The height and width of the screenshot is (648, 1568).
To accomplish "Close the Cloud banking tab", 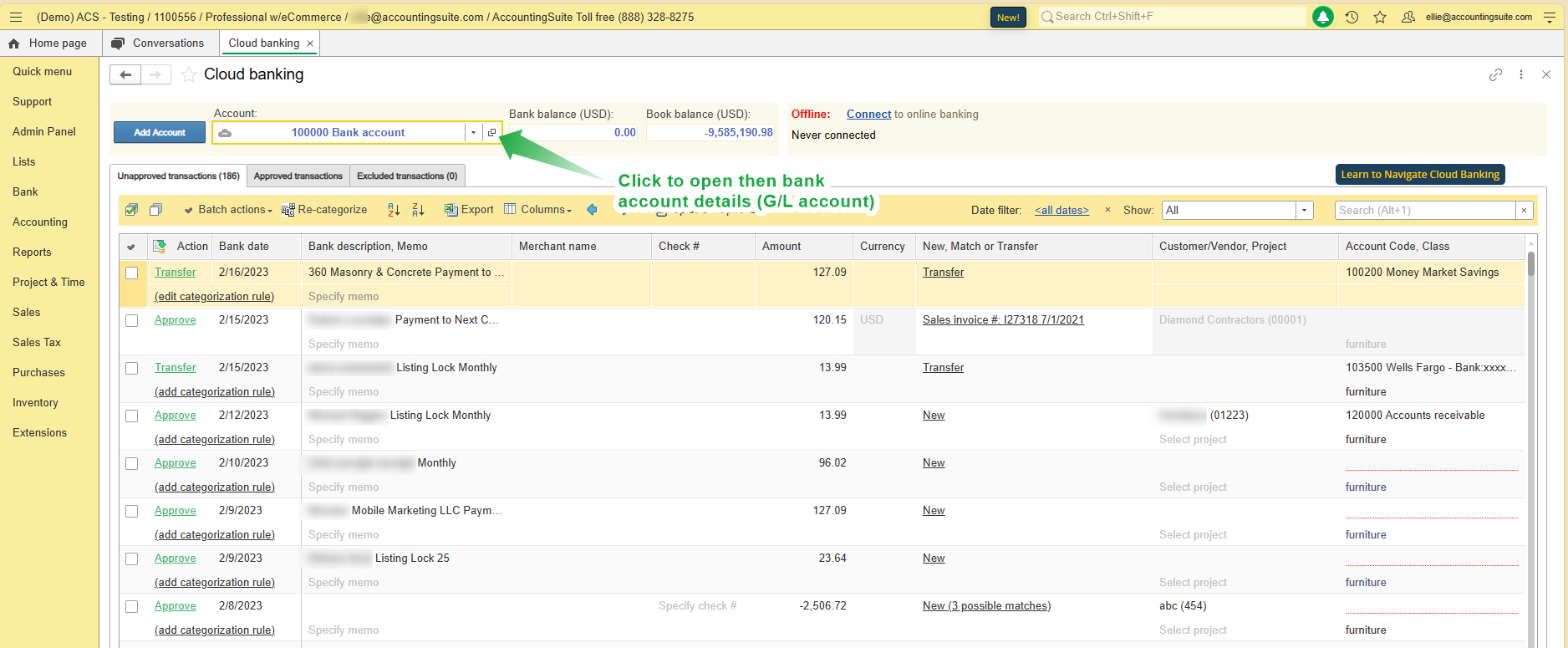I will (x=310, y=43).
